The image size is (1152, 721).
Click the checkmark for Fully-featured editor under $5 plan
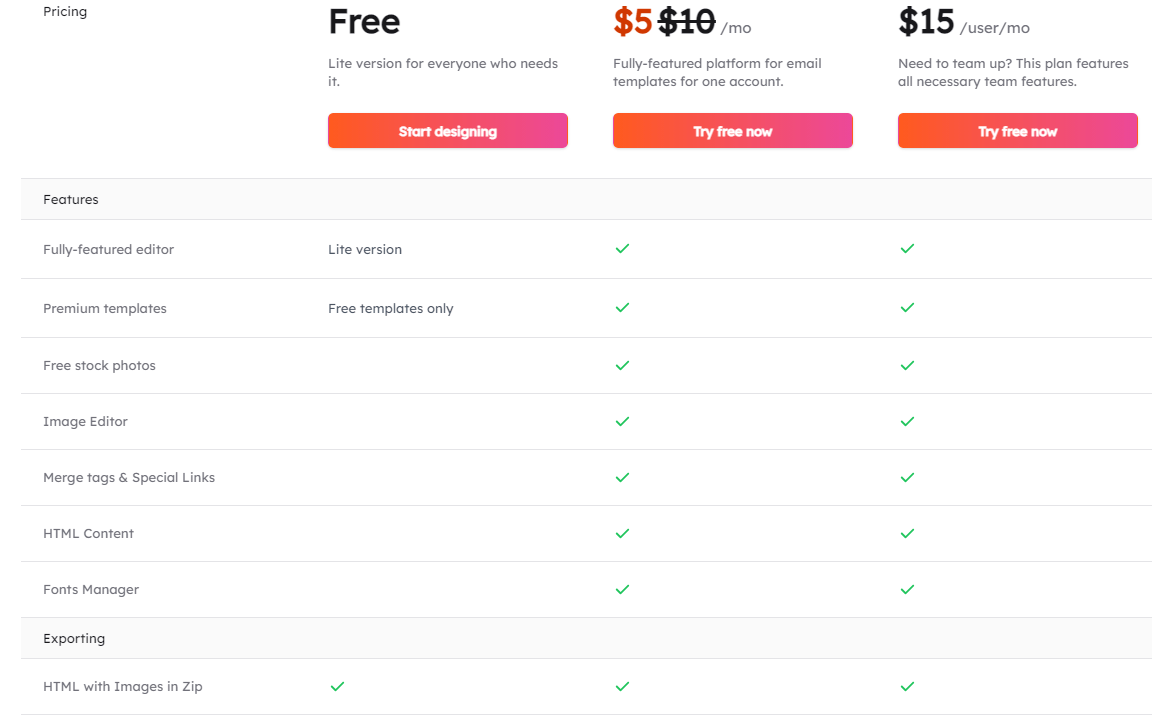point(622,249)
